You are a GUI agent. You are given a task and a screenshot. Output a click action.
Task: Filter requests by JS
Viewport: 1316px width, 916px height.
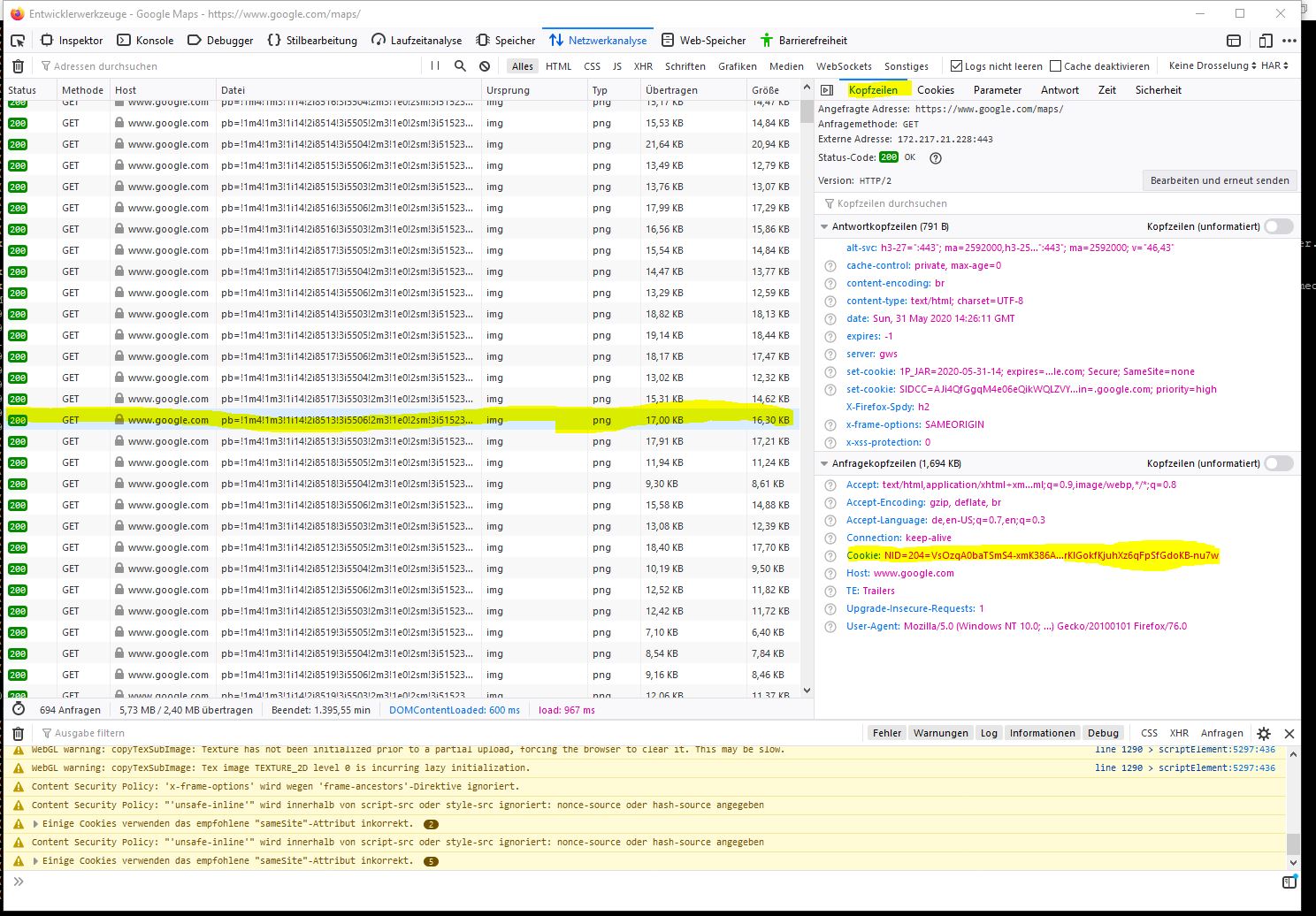(617, 66)
